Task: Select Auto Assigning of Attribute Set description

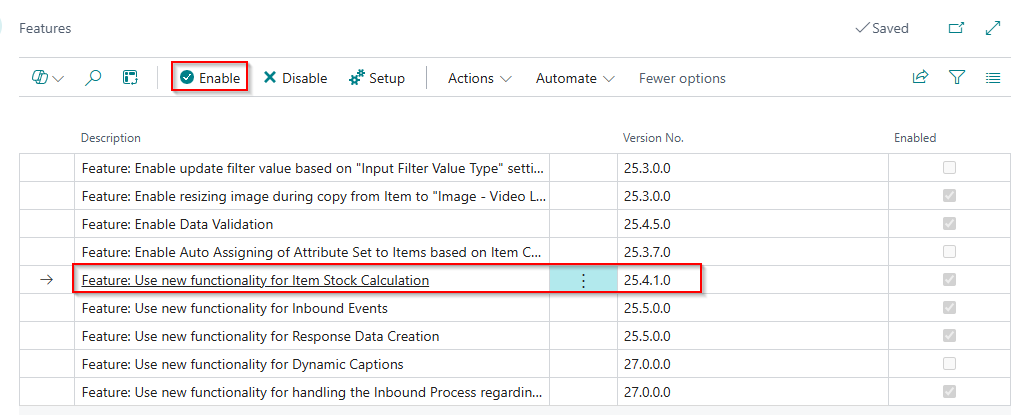Action: click(313, 252)
